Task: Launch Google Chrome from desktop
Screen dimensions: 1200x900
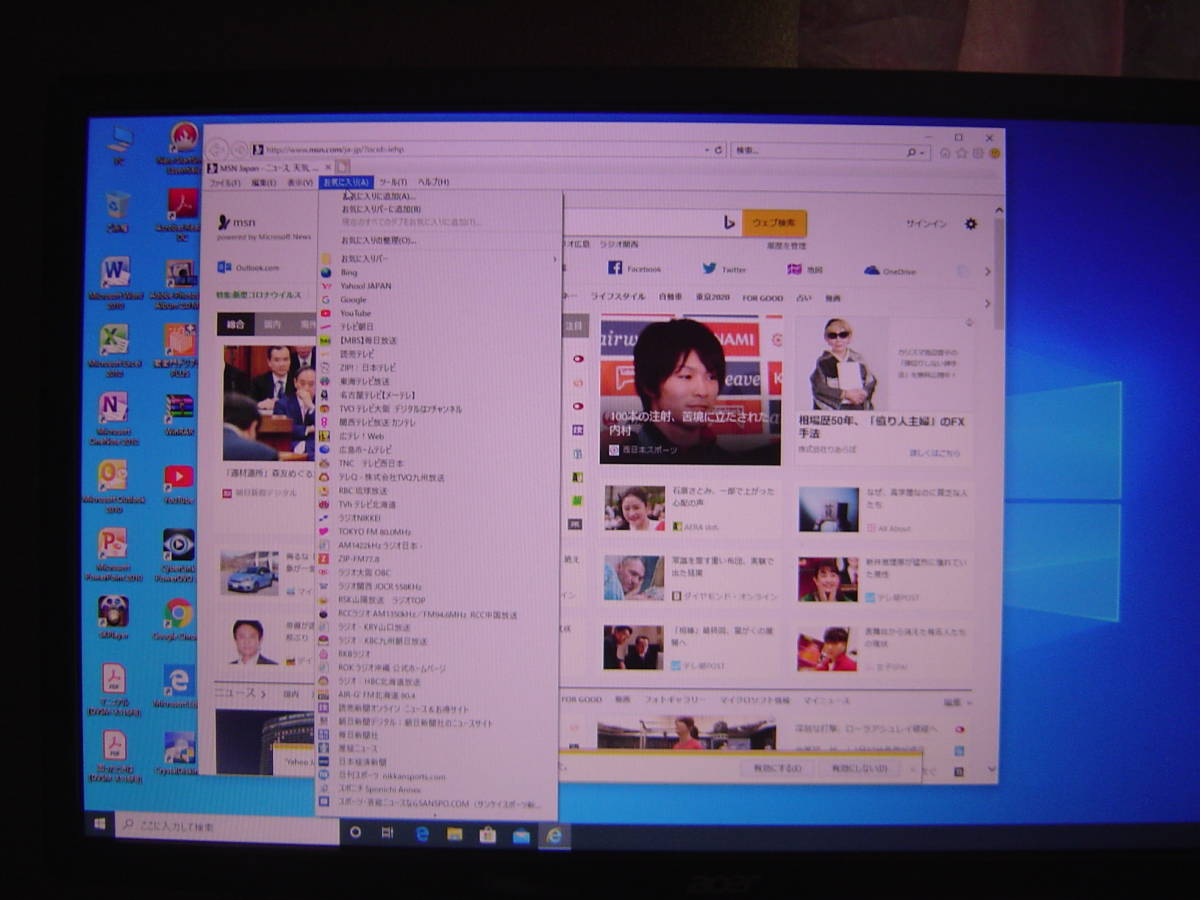Action: pyautogui.click(x=179, y=619)
